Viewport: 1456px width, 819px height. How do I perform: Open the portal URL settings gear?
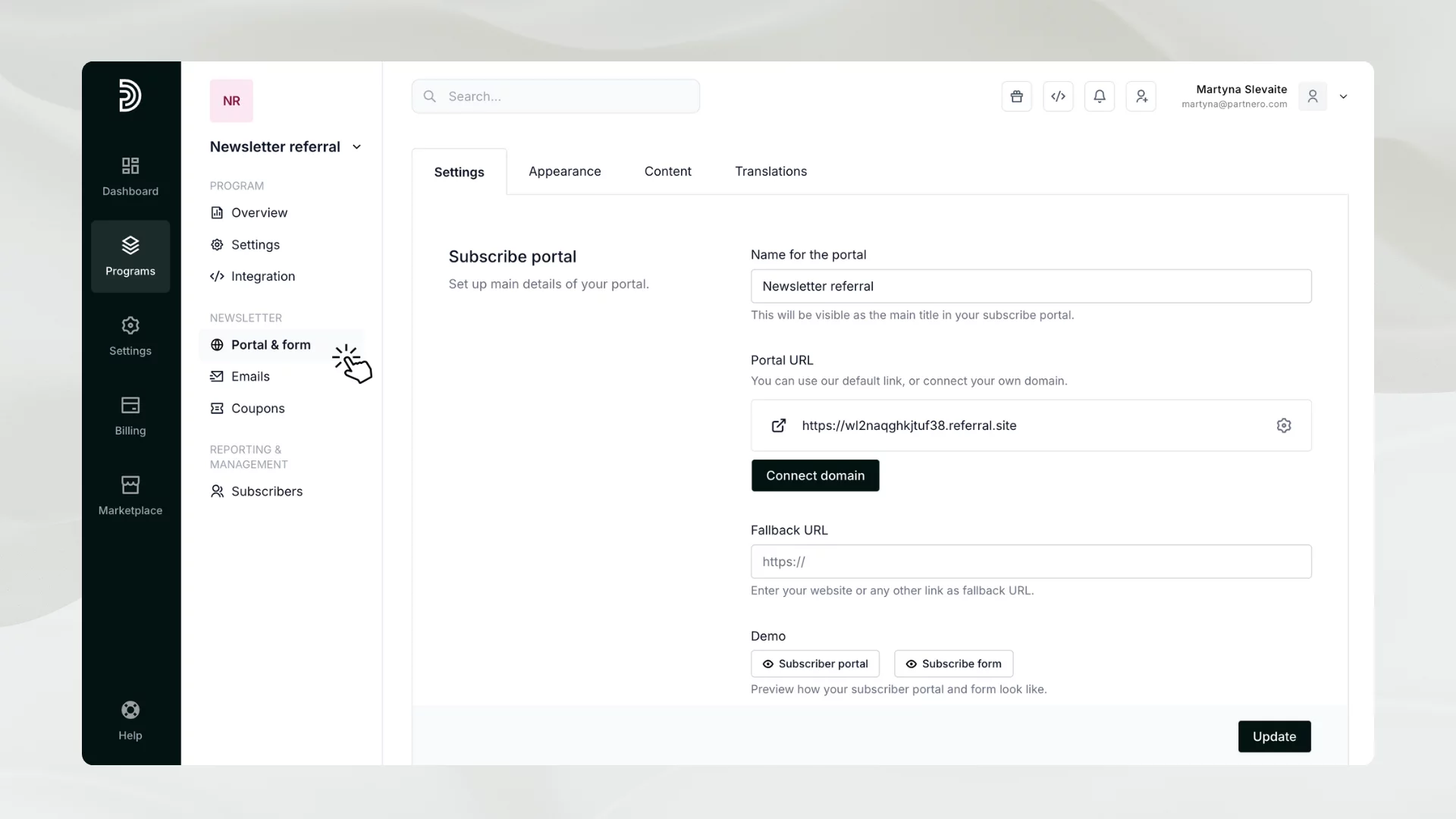[x=1284, y=425]
